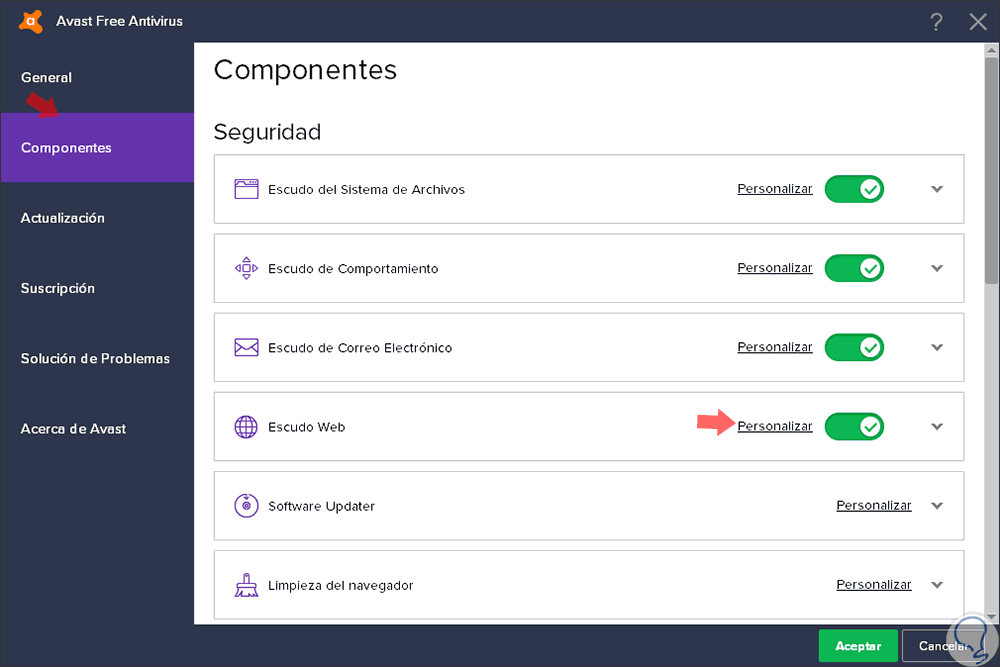Open Personalizar link for Escudo Web

click(x=775, y=427)
